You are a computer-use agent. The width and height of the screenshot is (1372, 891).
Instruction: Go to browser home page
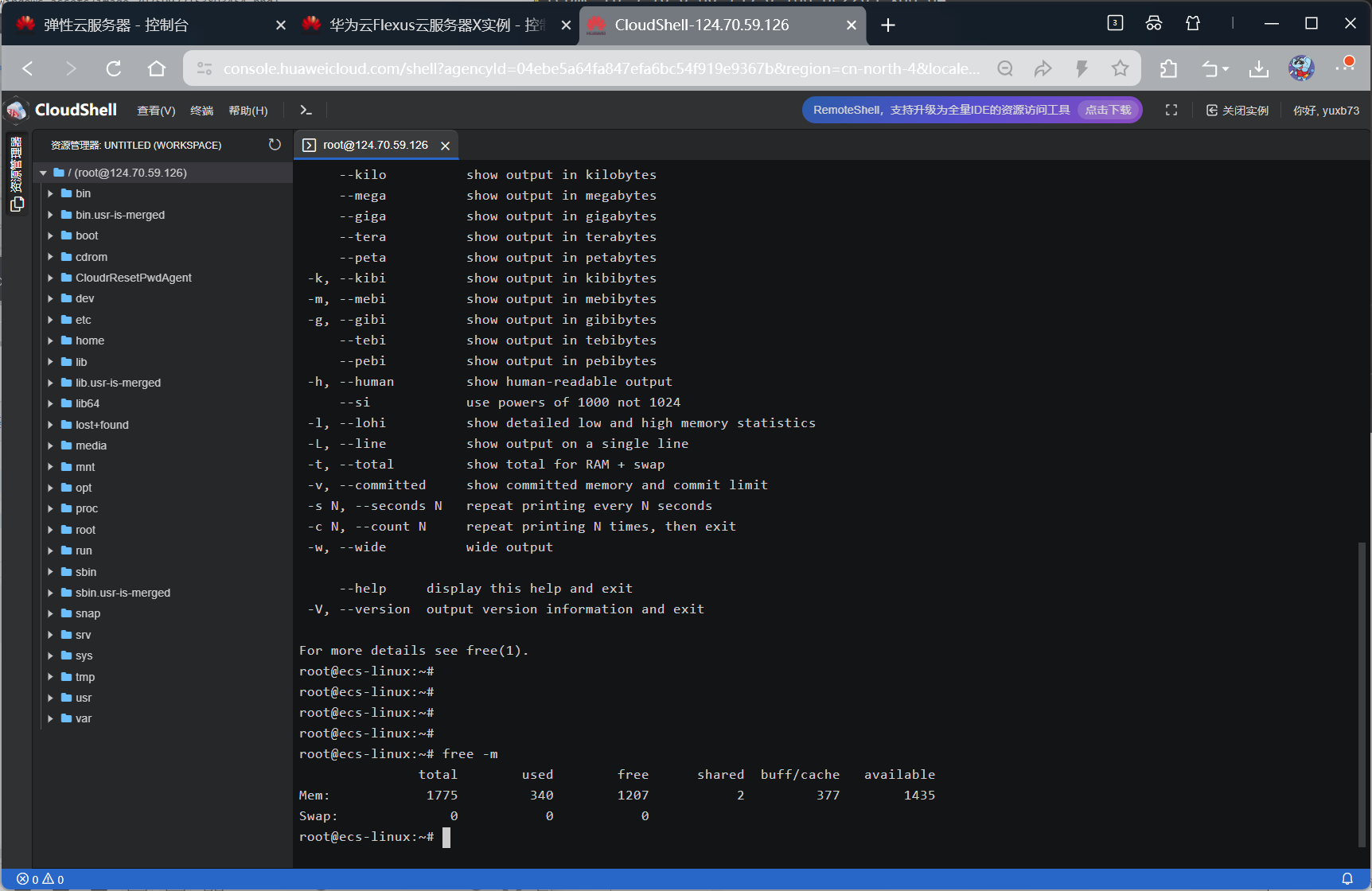point(157,68)
